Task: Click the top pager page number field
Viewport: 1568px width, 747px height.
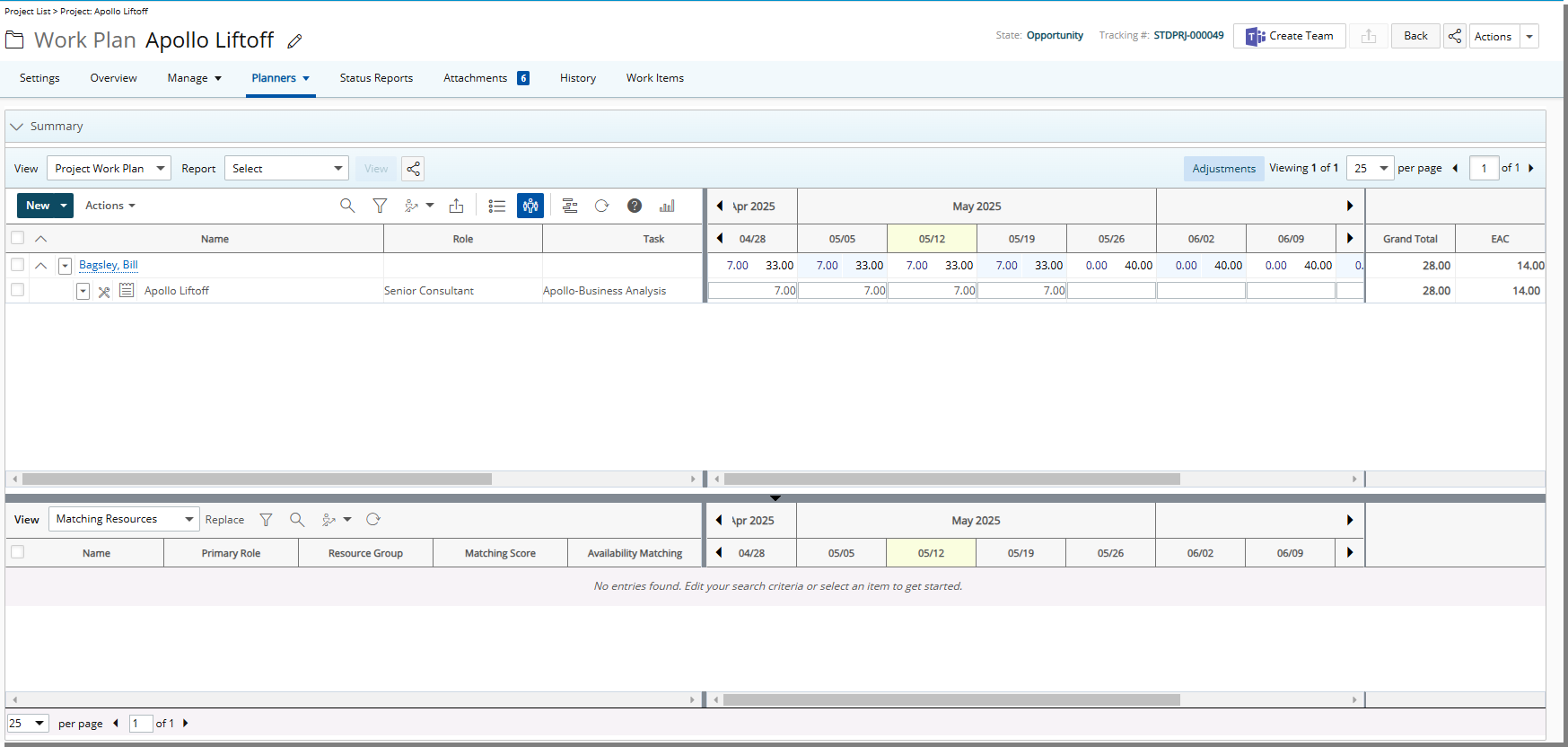Action: coord(1484,168)
